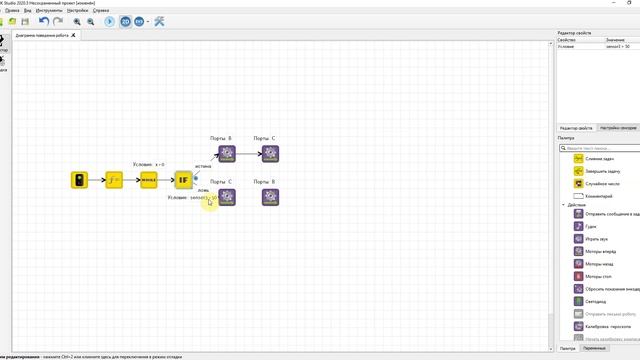The height and width of the screenshot is (360, 640).
Task: Switch to the Переменные bottom tab
Action: coord(594,349)
